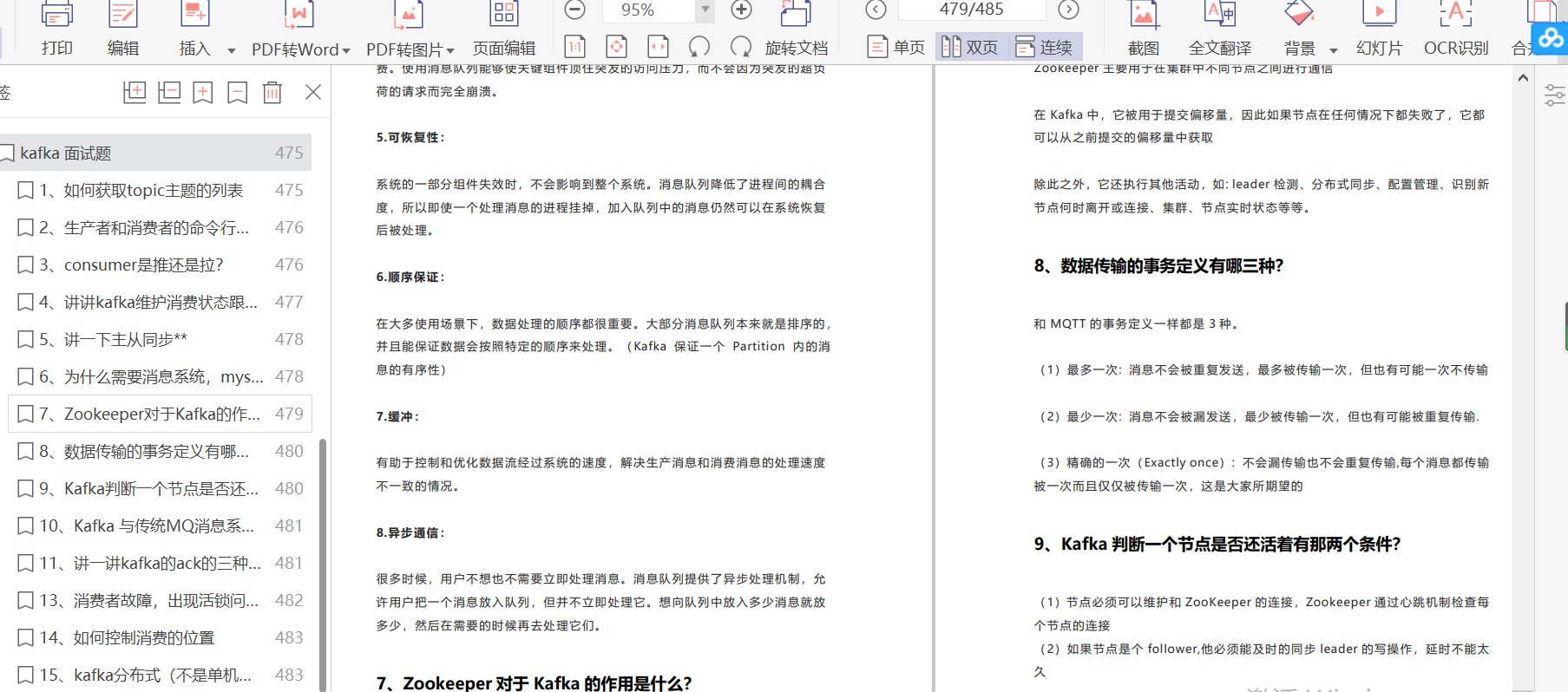Delete bookmark trash icon

272,92
